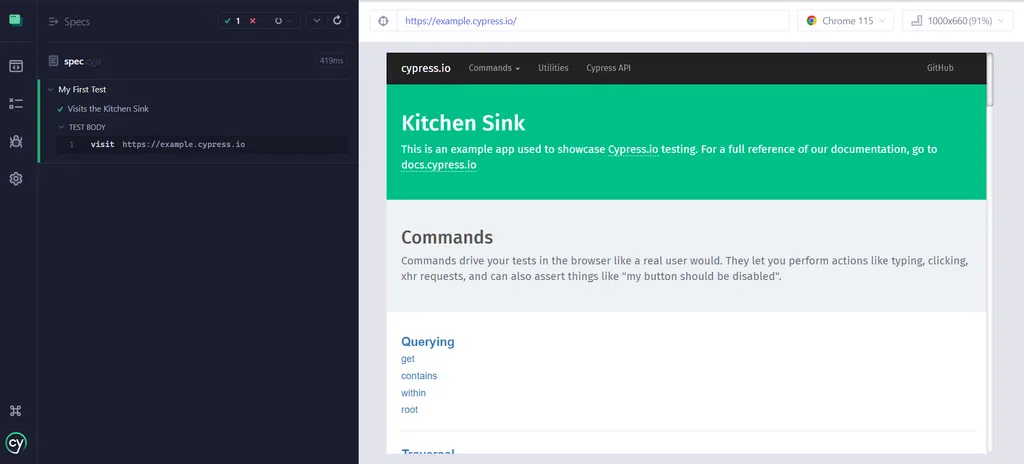This screenshot has height=464, width=1024.
Task: Click the preview page scrollbar thumb
Action: 990,80
